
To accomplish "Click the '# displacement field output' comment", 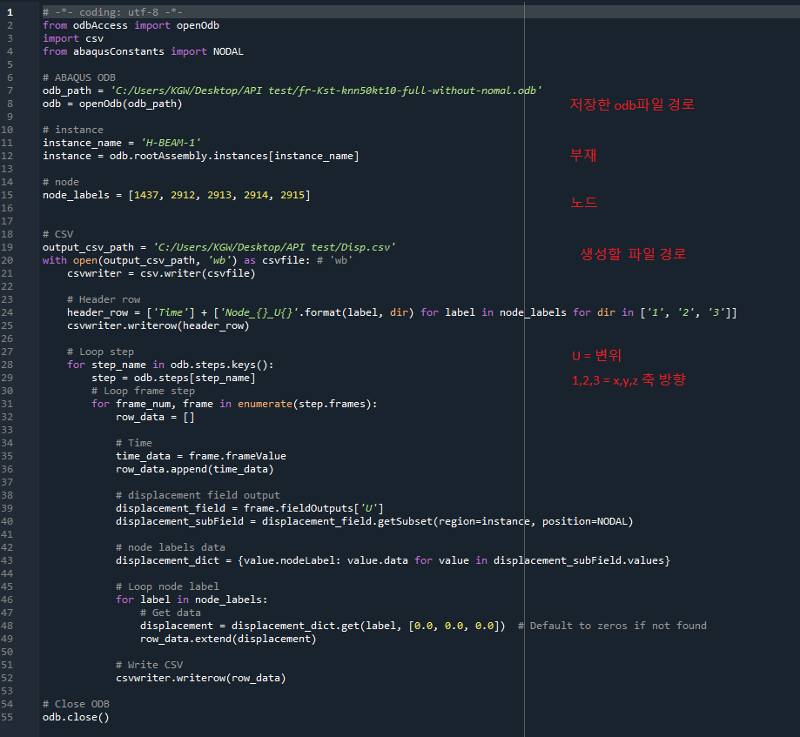I will tap(198, 495).
